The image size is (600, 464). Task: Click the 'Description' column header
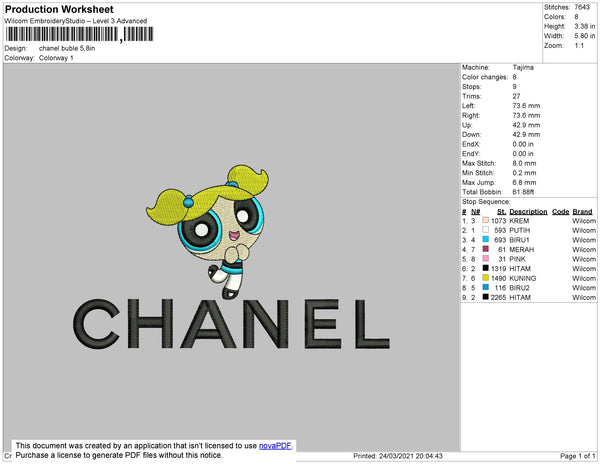tap(528, 212)
